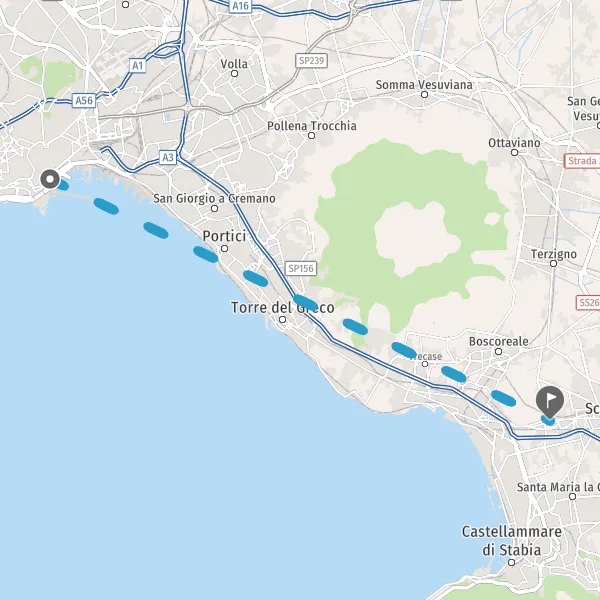Screen dimensions: 600x600
Task: Click the A1 highway shield
Action: (137, 66)
